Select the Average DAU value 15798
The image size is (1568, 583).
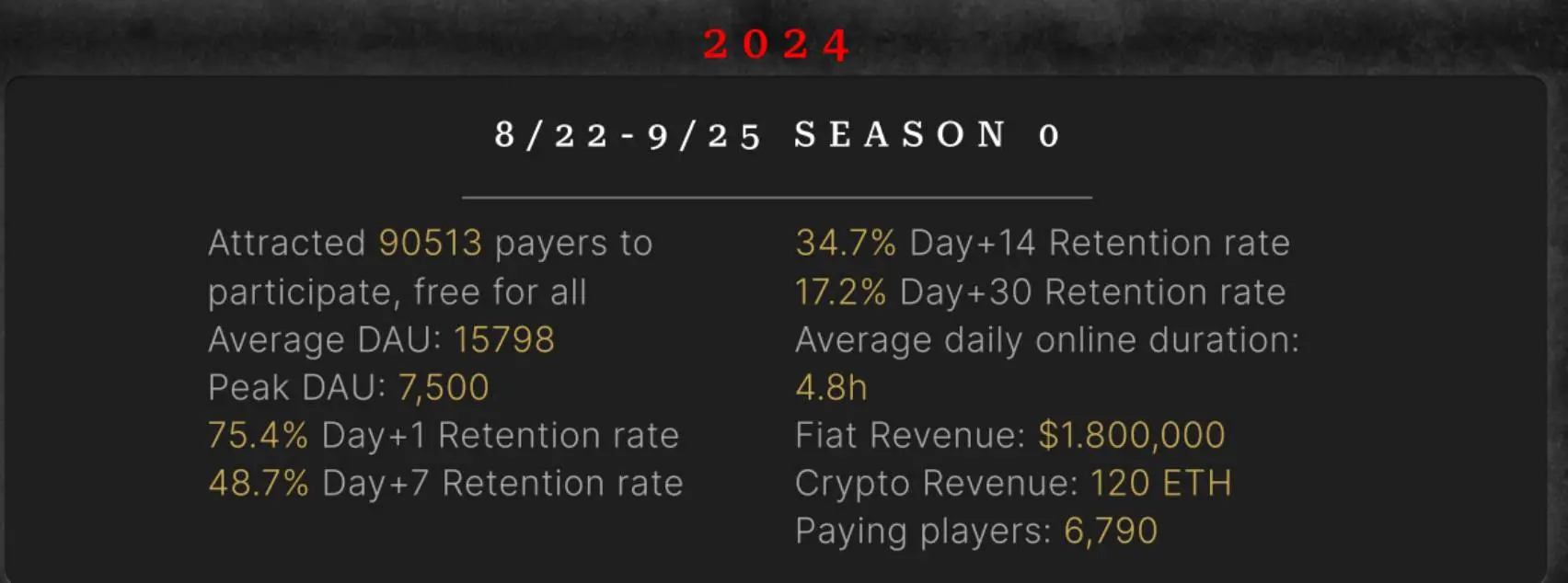click(504, 340)
